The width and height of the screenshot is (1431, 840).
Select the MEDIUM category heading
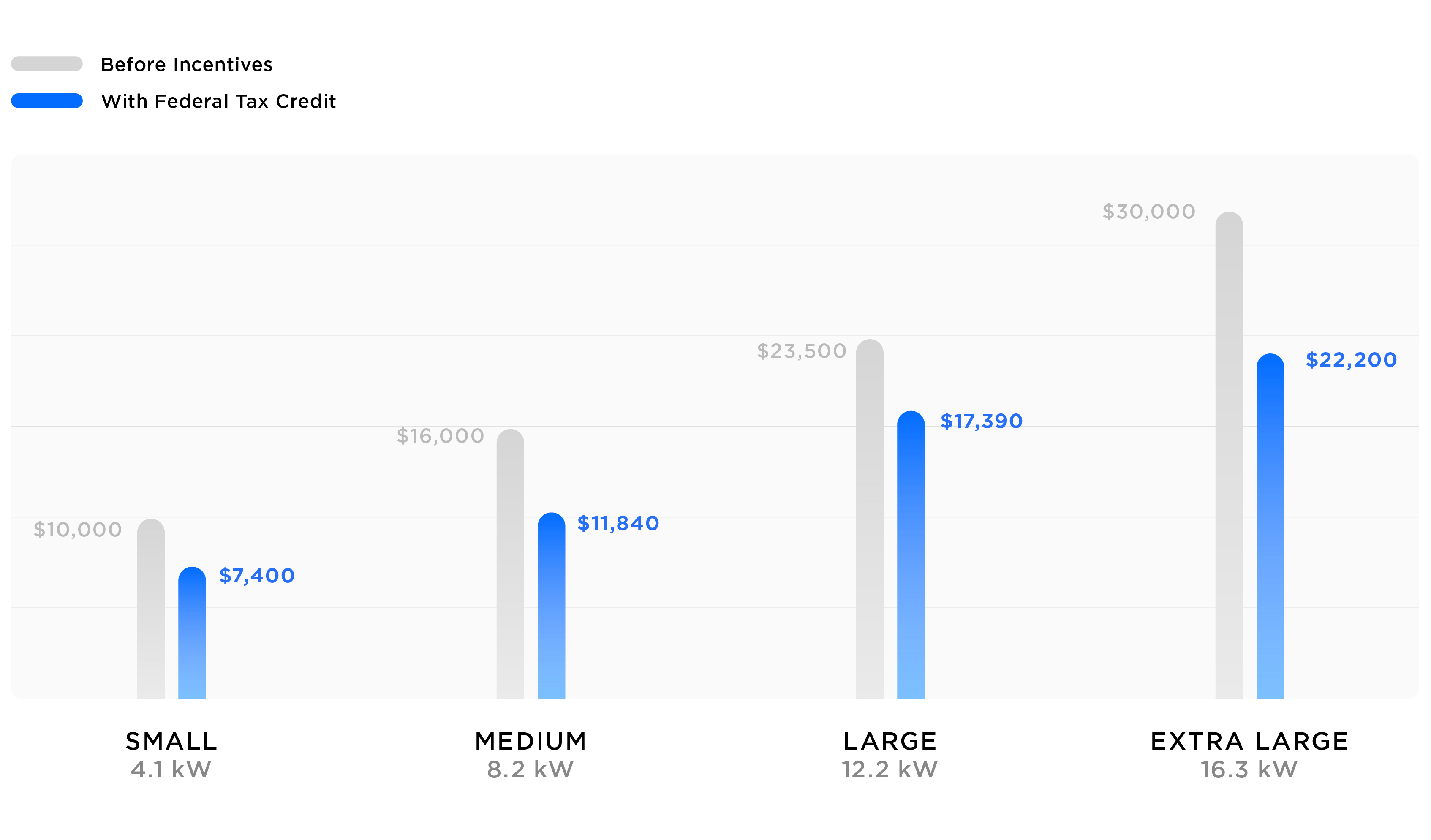[x=531, y=741]
